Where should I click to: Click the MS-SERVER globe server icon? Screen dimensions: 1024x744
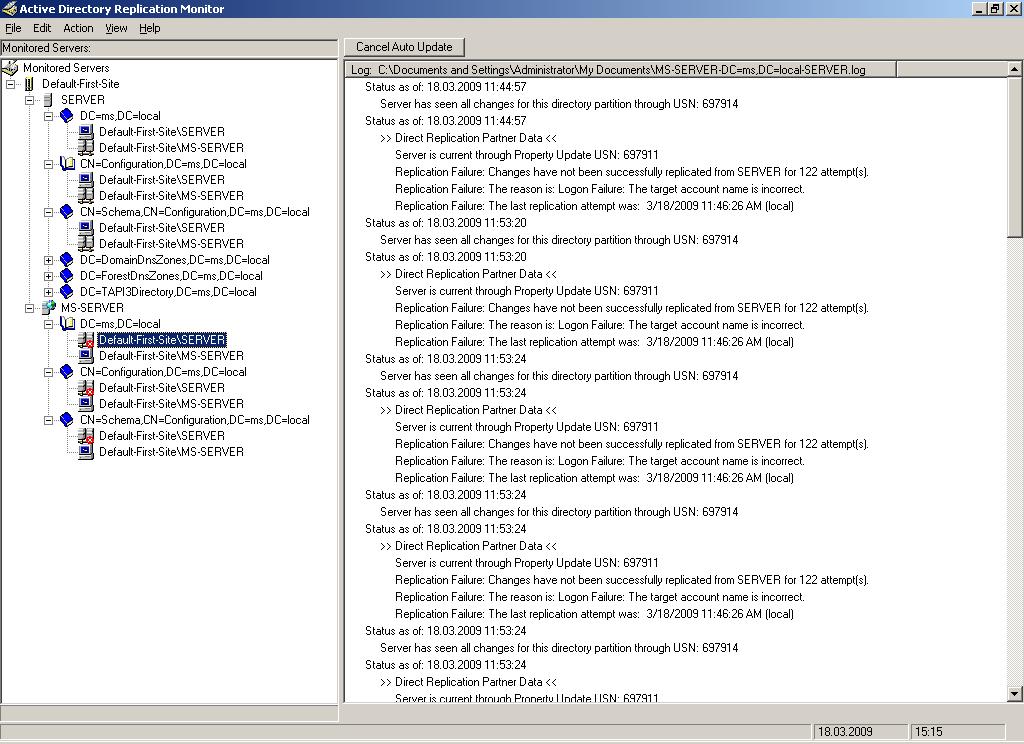(x=48, y=308)
